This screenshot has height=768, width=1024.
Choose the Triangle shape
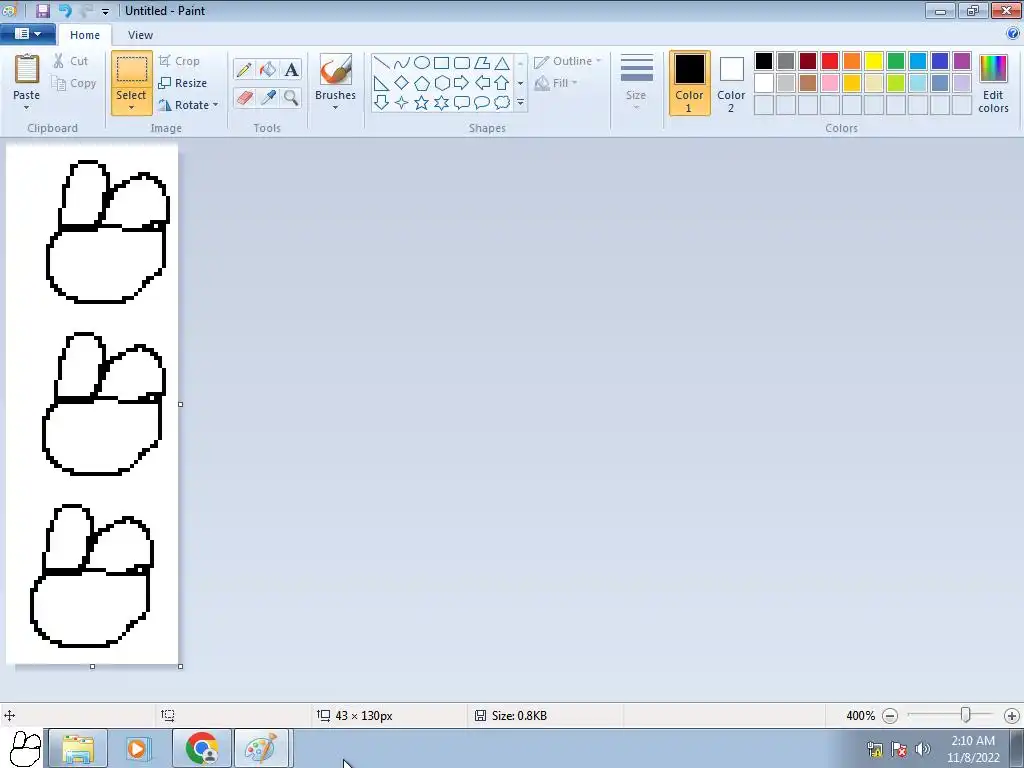point(502,63)
